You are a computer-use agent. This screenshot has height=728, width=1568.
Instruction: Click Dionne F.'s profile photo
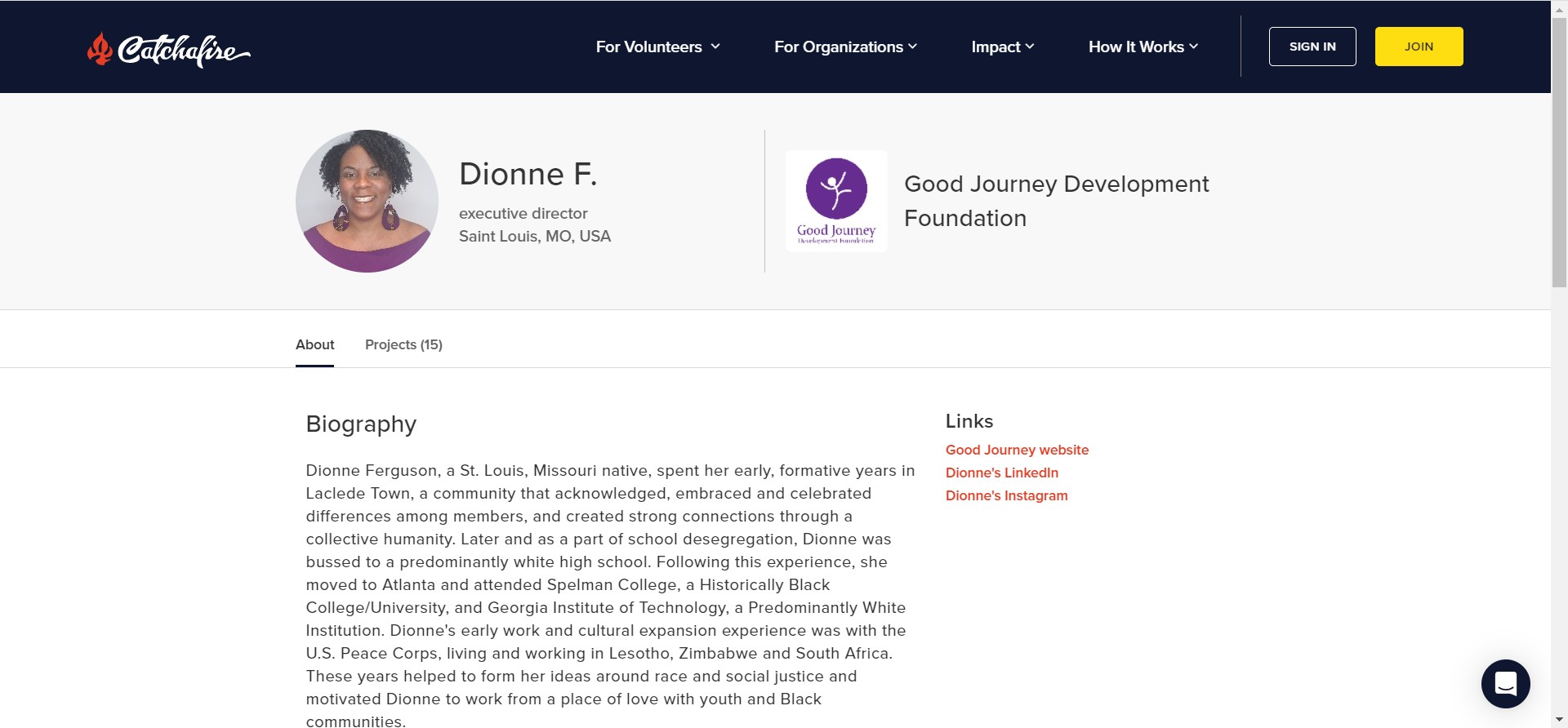pyautogui.click(x=367, y=201)
